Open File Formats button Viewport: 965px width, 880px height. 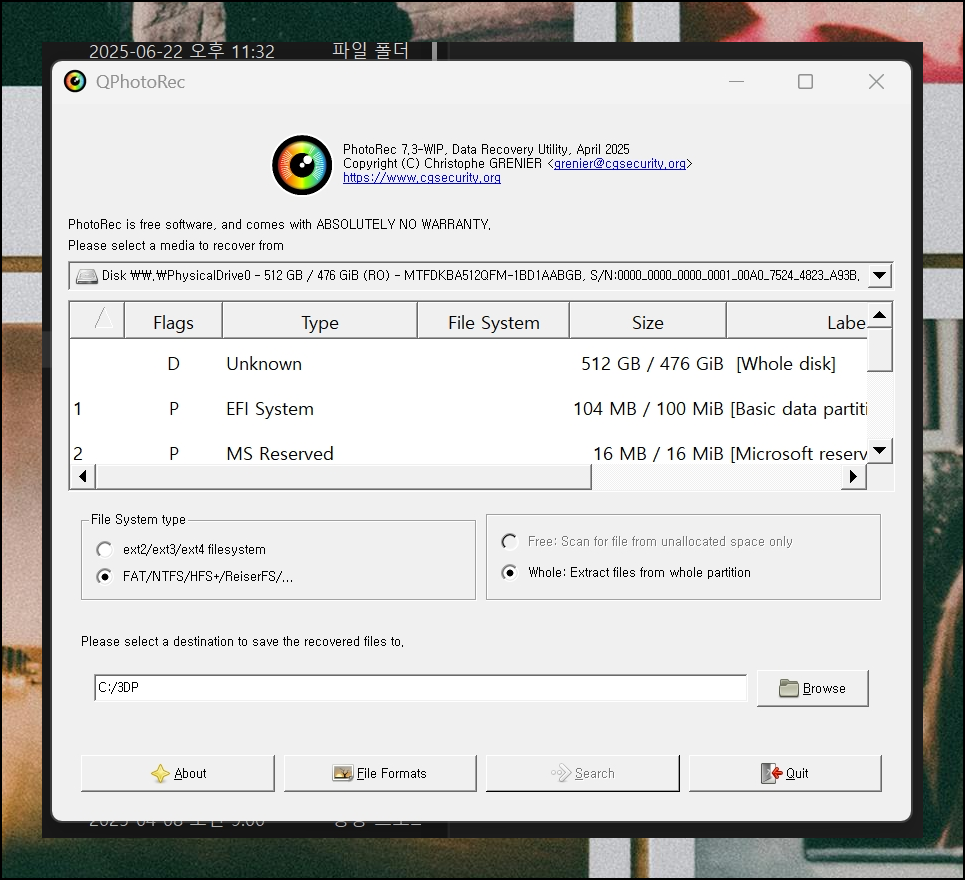tap(380, 774)
